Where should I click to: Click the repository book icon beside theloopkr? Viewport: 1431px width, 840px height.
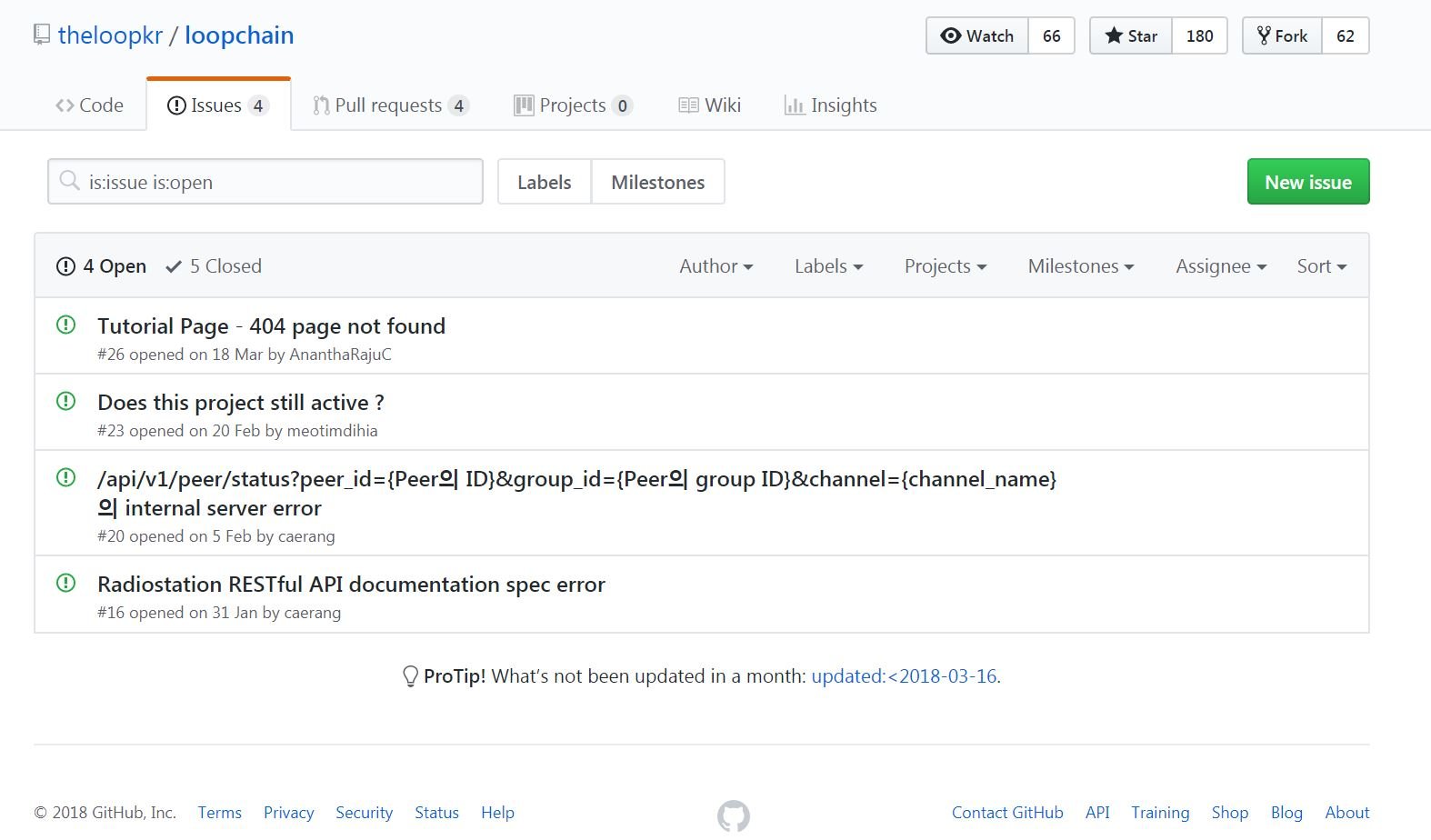[41, 35]
